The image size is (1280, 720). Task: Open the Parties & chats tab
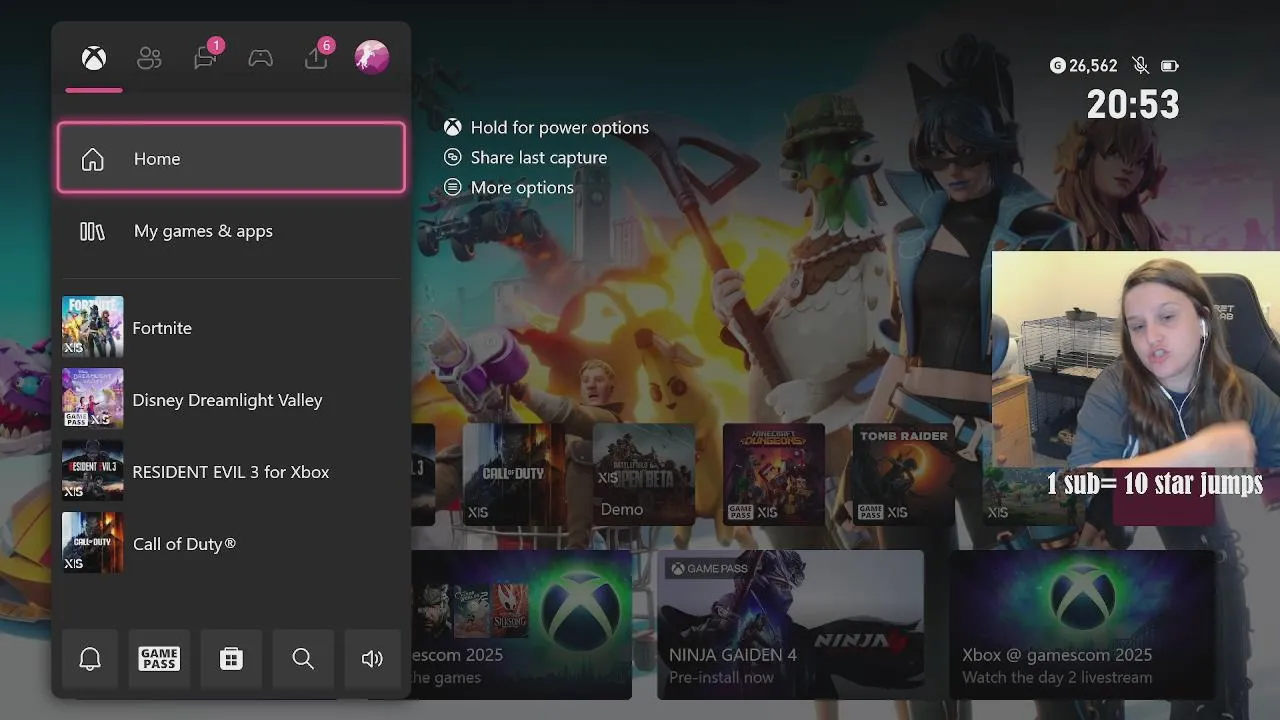pyautogui.click(x=206, y=57)
